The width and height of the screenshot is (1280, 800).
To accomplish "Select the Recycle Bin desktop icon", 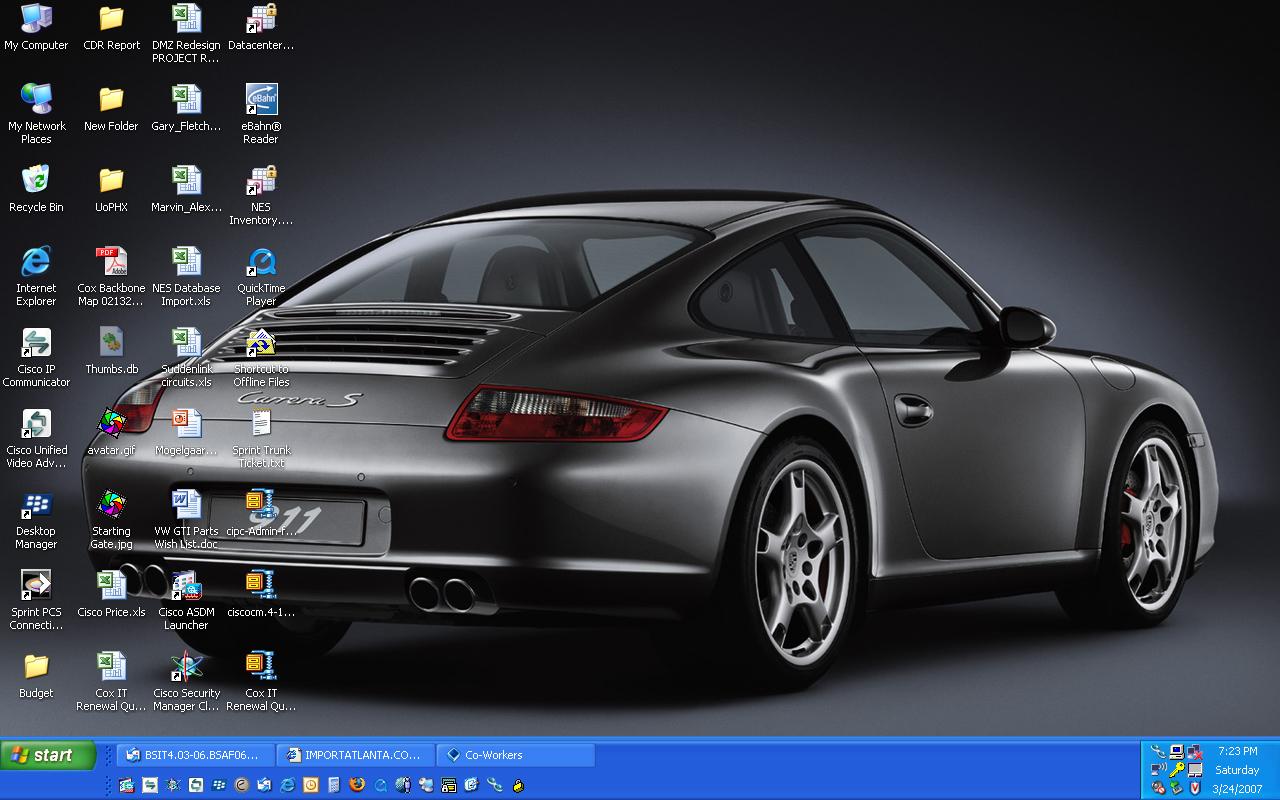I will [36, 182].
